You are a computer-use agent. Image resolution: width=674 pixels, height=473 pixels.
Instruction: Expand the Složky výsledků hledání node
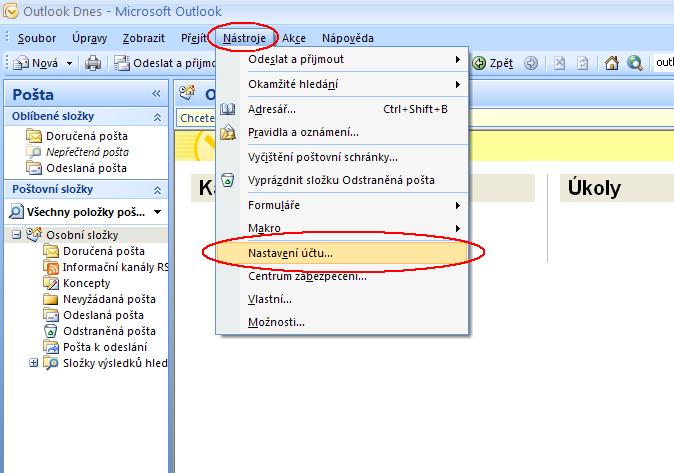[33, 363]
